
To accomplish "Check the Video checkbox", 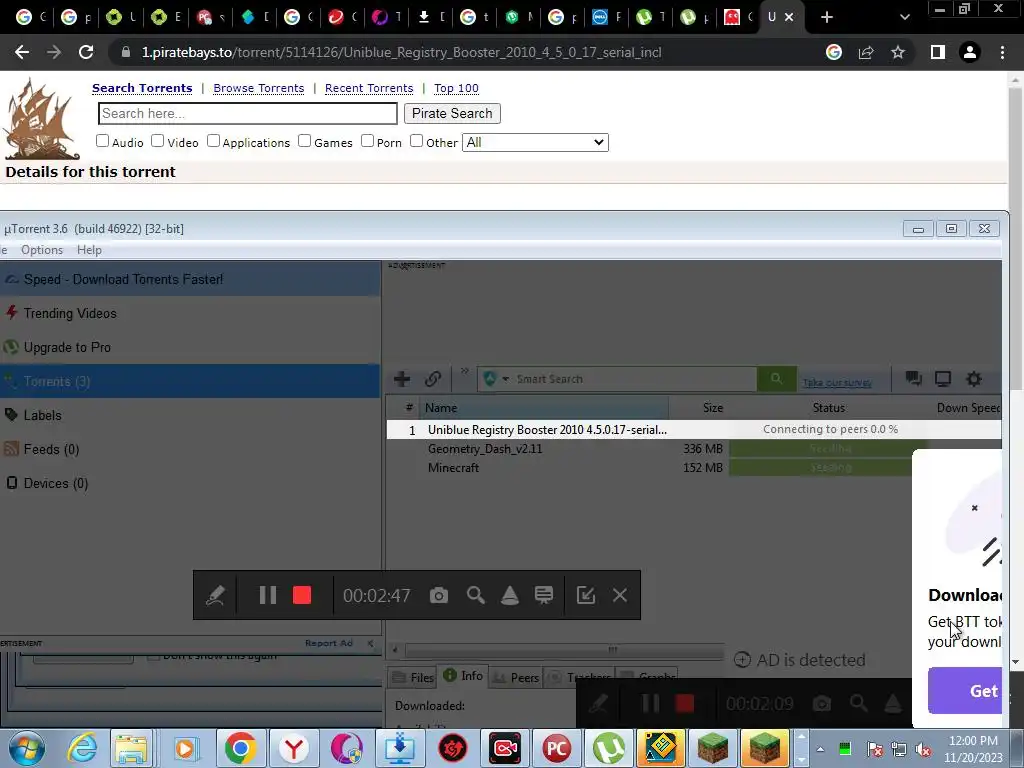I will (157, 141).
